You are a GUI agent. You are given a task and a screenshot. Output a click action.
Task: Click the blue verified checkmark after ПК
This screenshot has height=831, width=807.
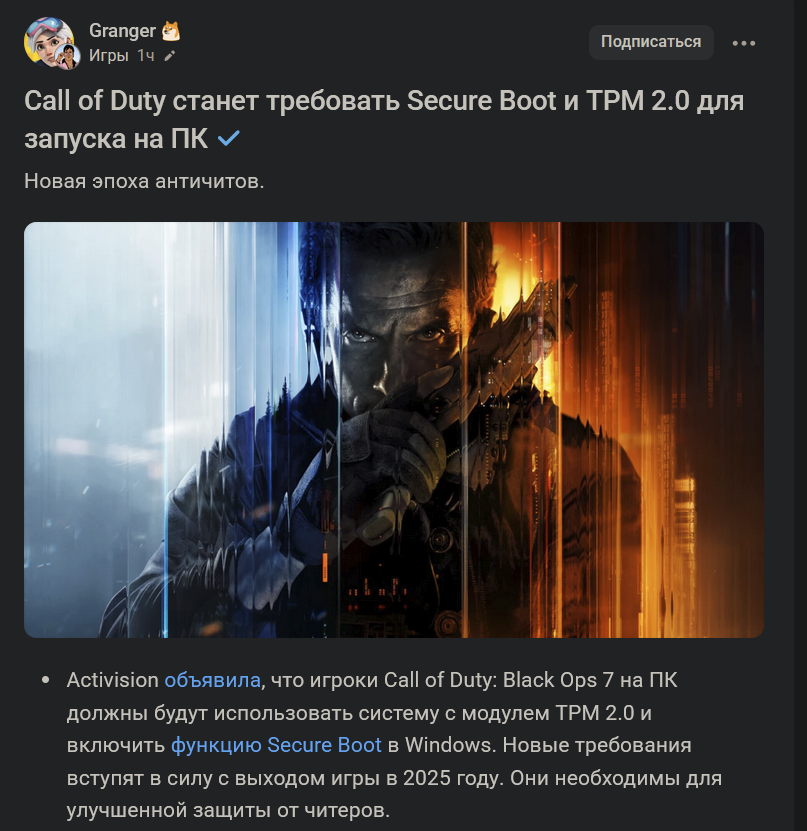pyautogui.click(x=229, y=138)
